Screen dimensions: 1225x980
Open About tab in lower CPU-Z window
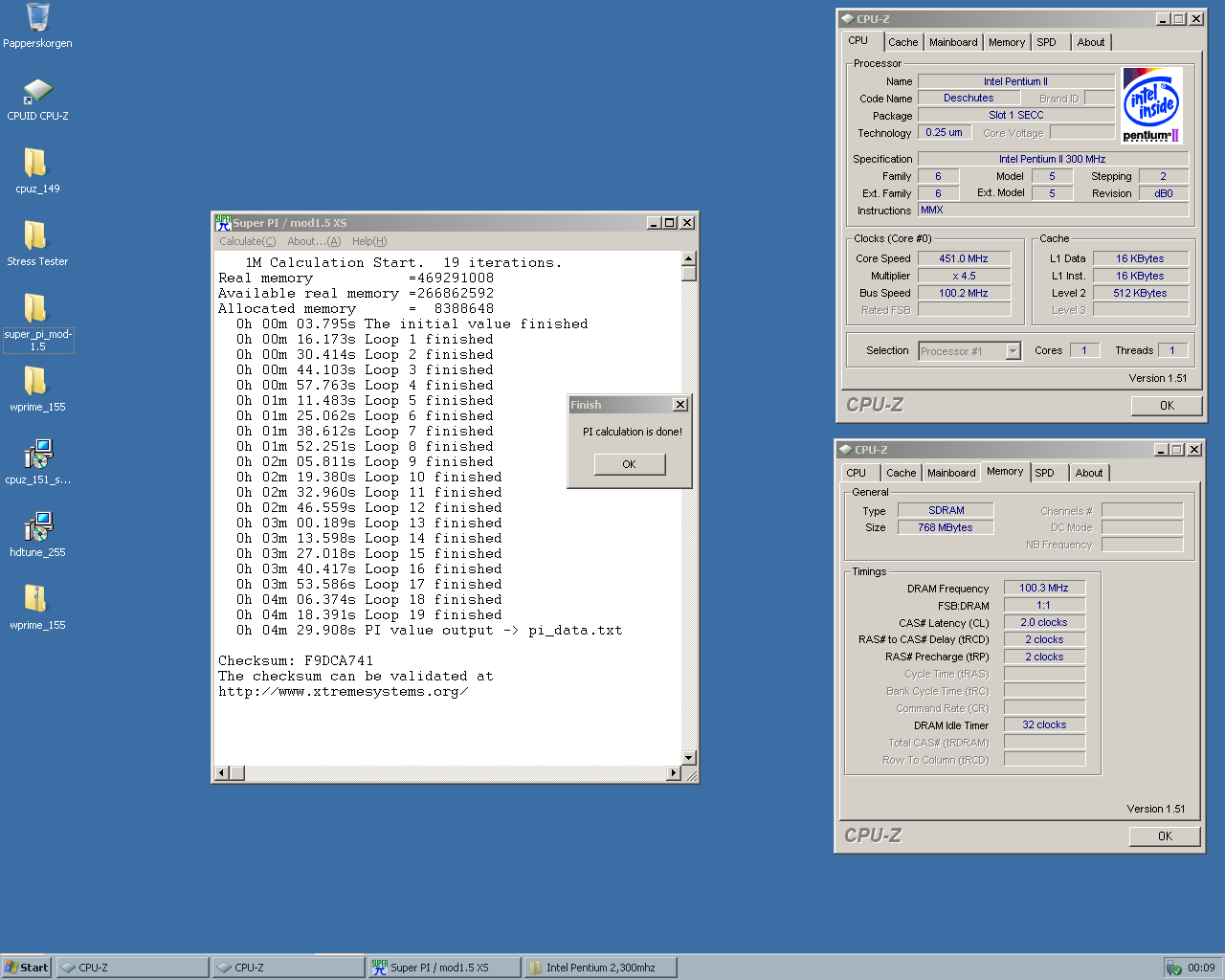pyautogui.click(x=1089, y=473)
